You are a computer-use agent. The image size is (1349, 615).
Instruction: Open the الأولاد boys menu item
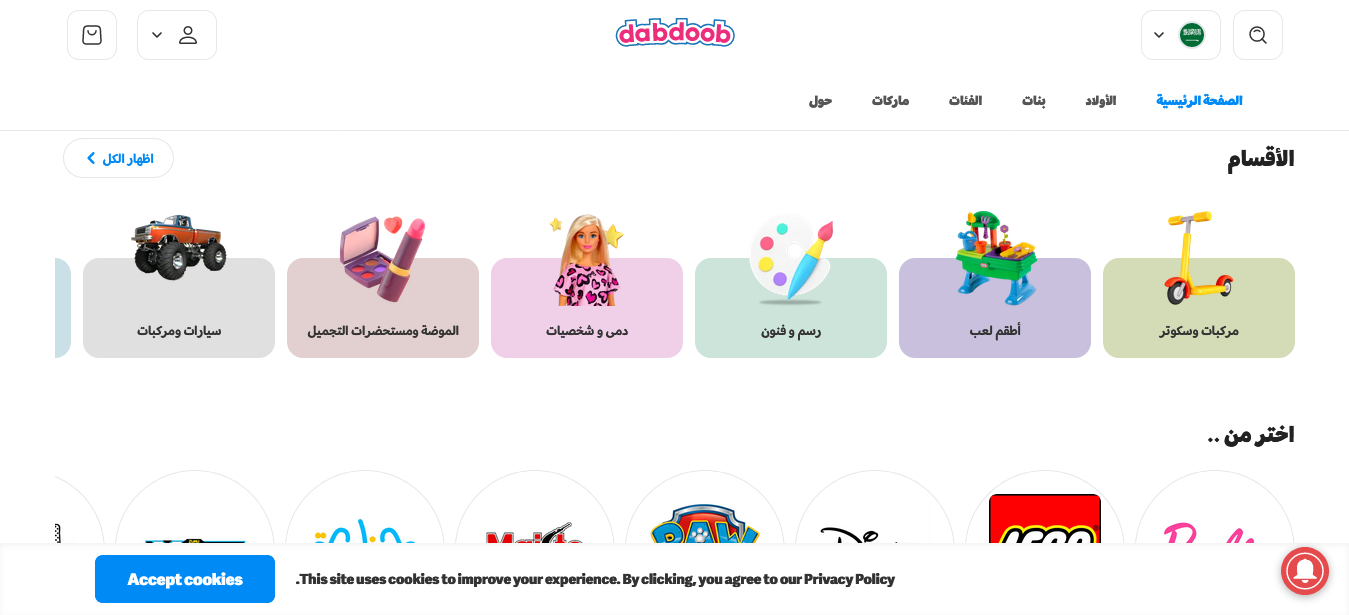(1101, 101)
